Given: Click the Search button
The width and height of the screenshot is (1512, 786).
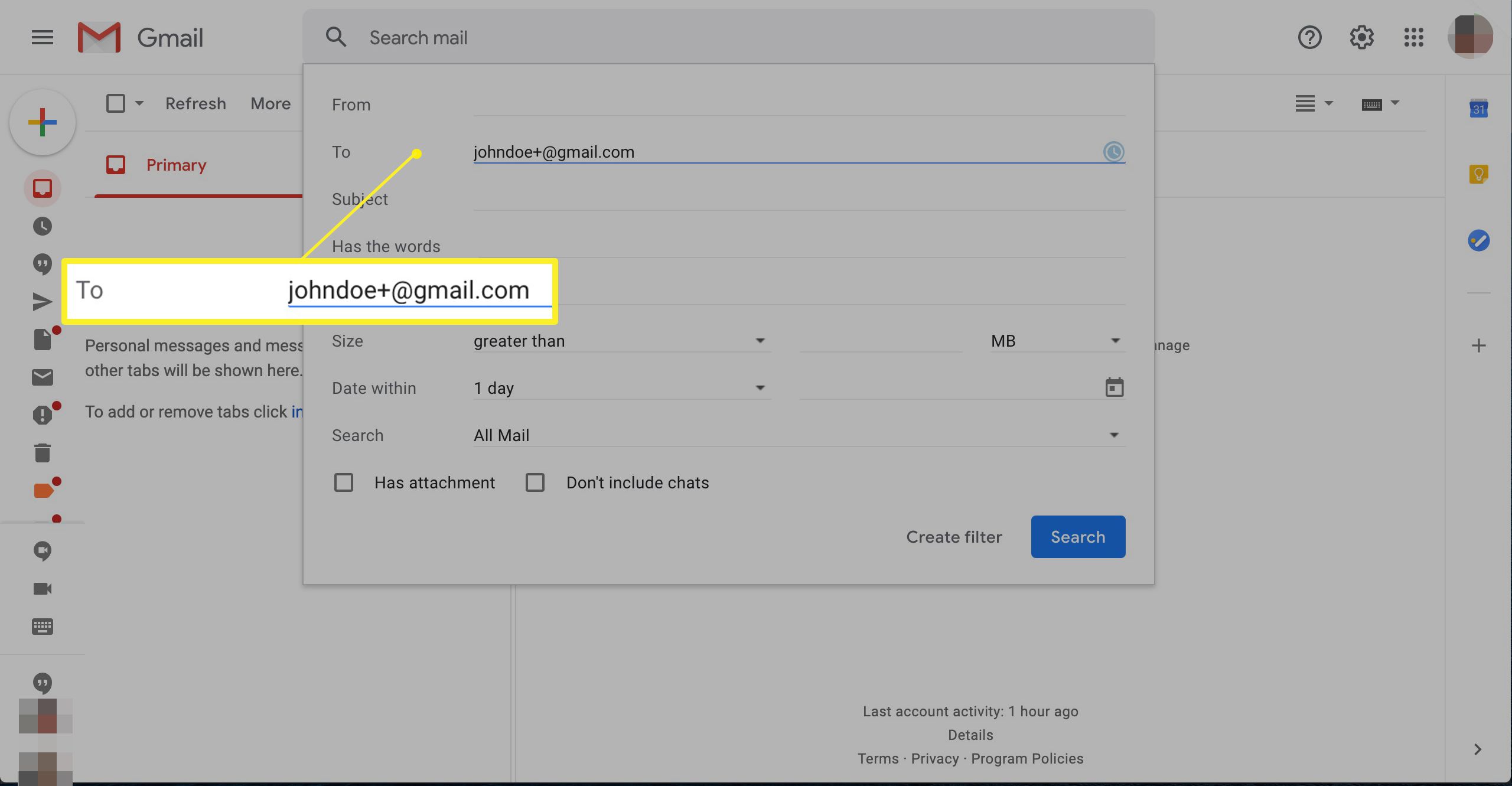Looking at the screenshot, I should tap(1078, 536).
